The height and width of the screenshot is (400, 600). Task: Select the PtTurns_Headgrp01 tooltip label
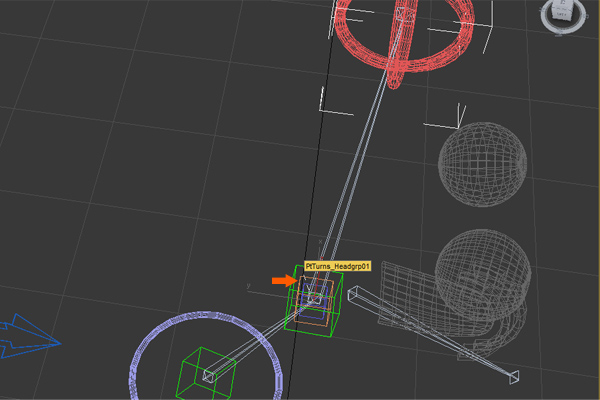[x=338, y=266]
